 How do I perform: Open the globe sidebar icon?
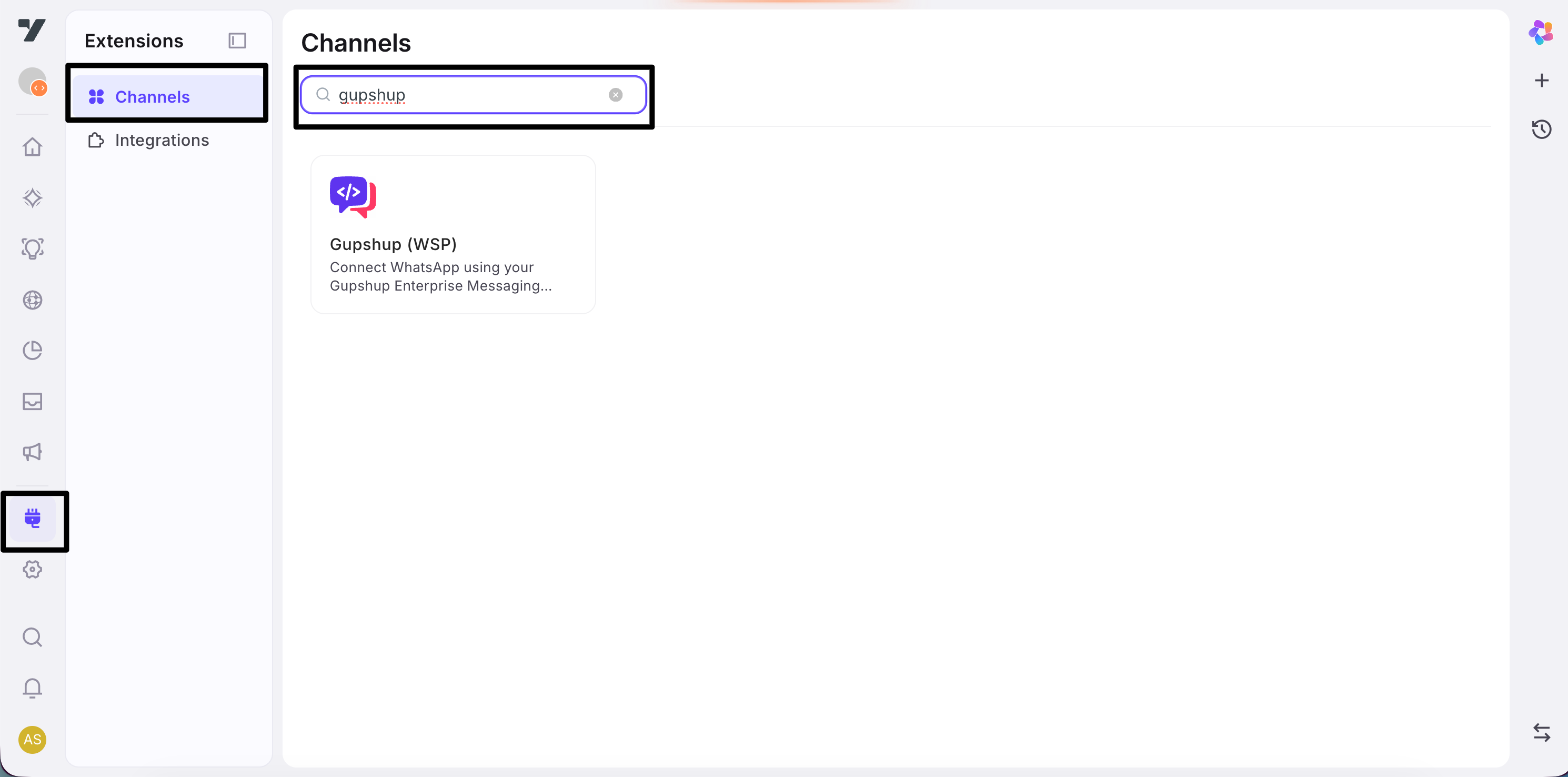[32, 300]
